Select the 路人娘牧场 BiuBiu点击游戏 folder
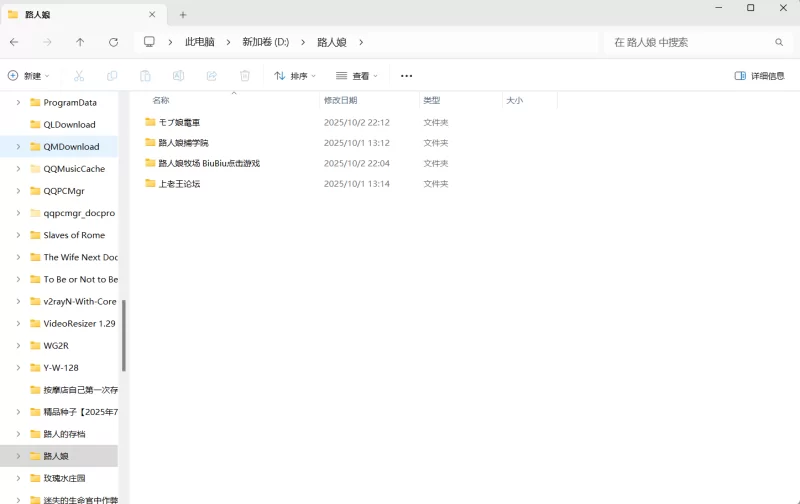This screenshot has width=800, height=504. click(209, 163)
